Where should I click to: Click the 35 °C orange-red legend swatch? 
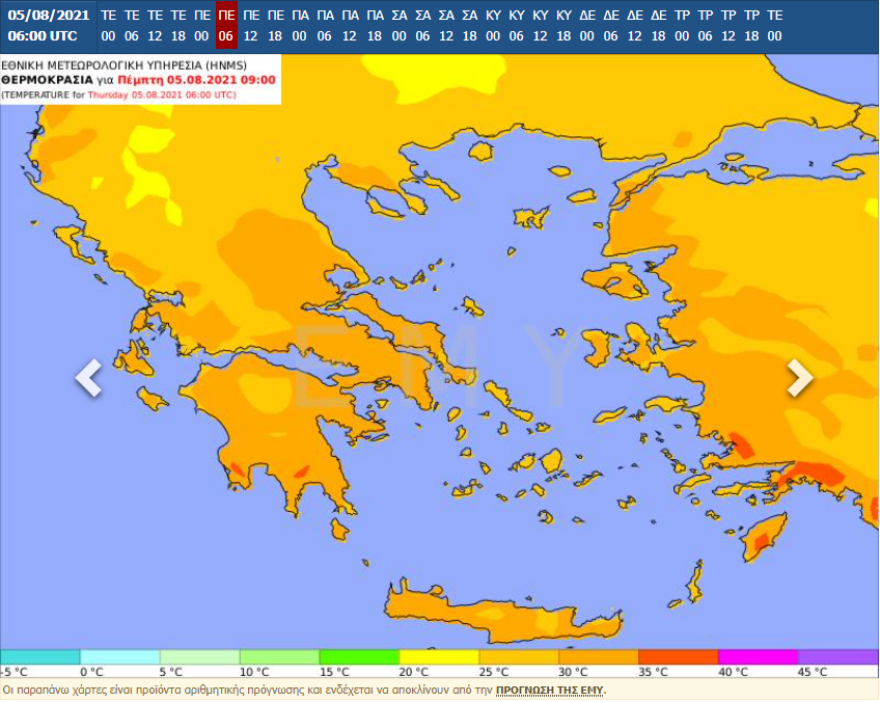(x=678, y=657)
